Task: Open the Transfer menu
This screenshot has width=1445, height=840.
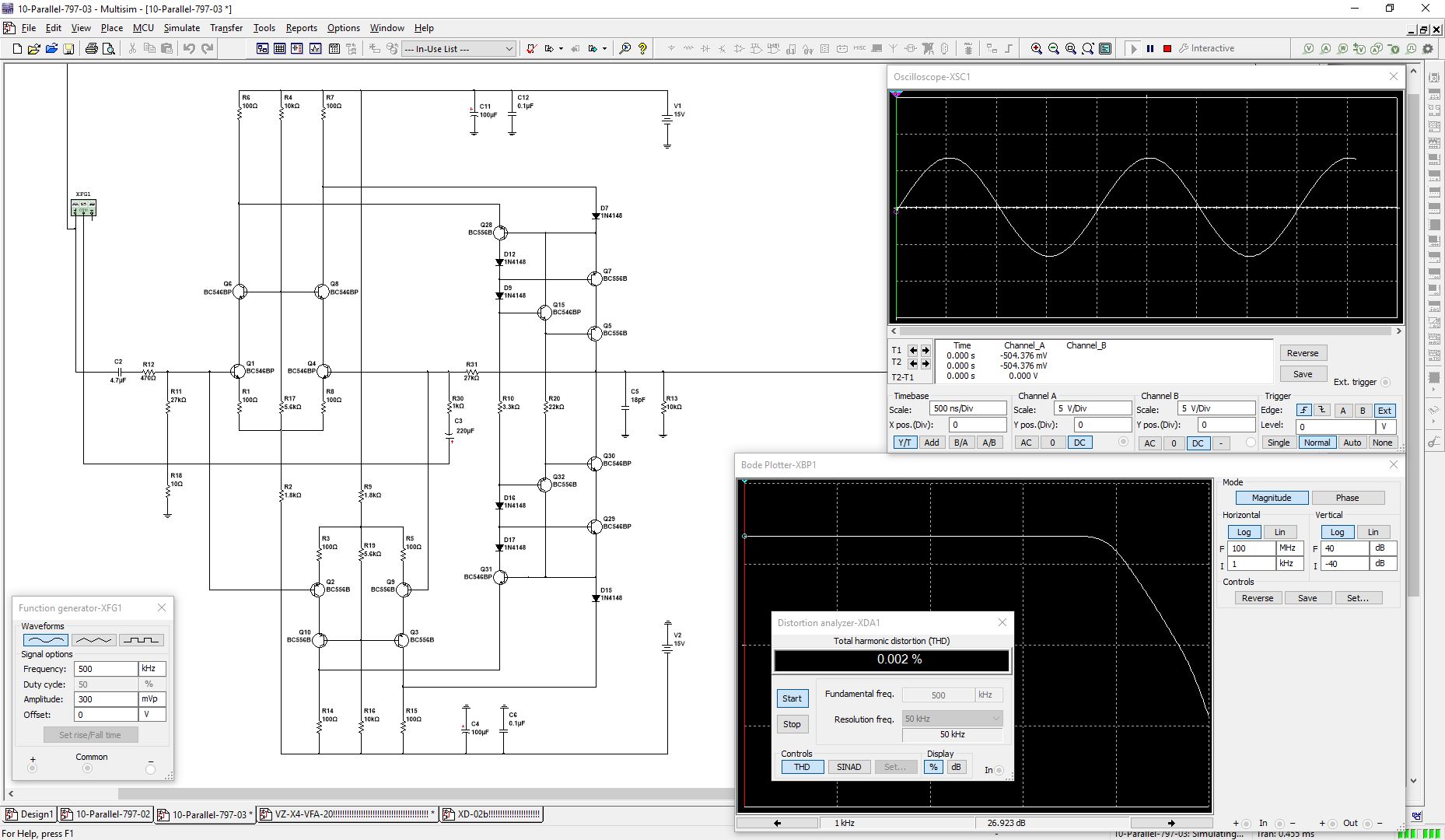Action: [226, 28]
